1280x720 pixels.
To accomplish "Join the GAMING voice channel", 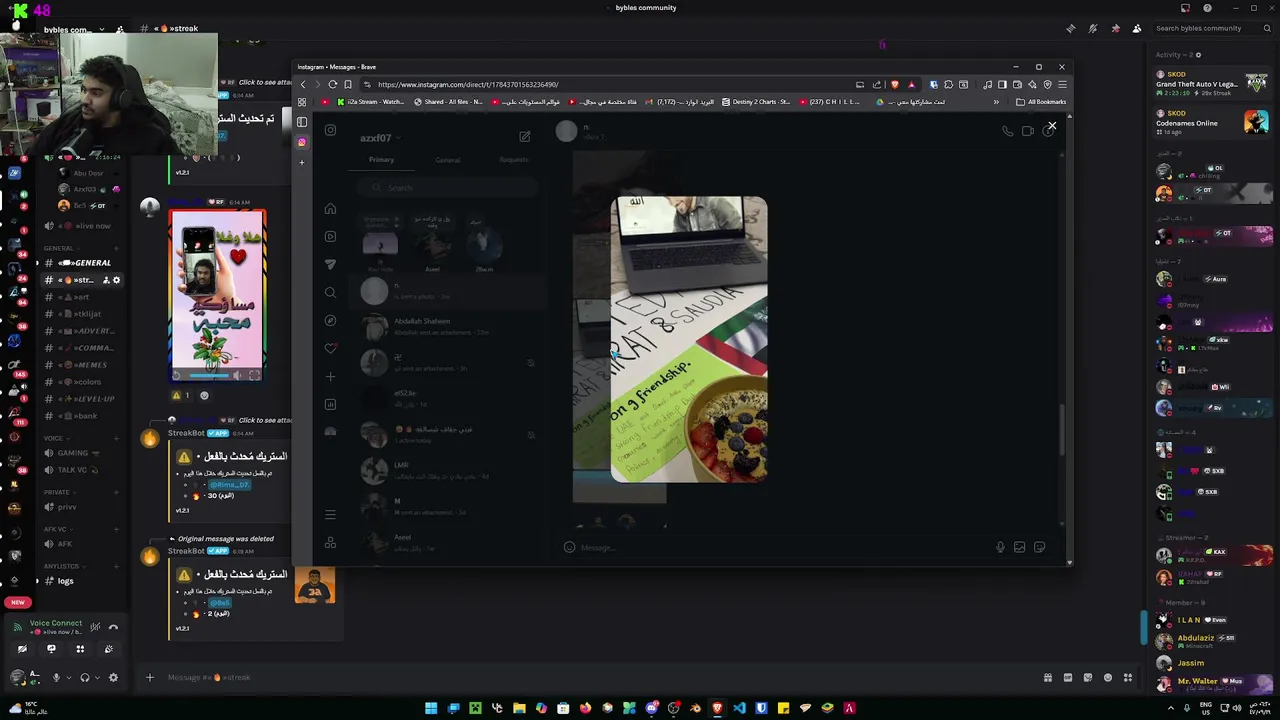I will (80, 453).
